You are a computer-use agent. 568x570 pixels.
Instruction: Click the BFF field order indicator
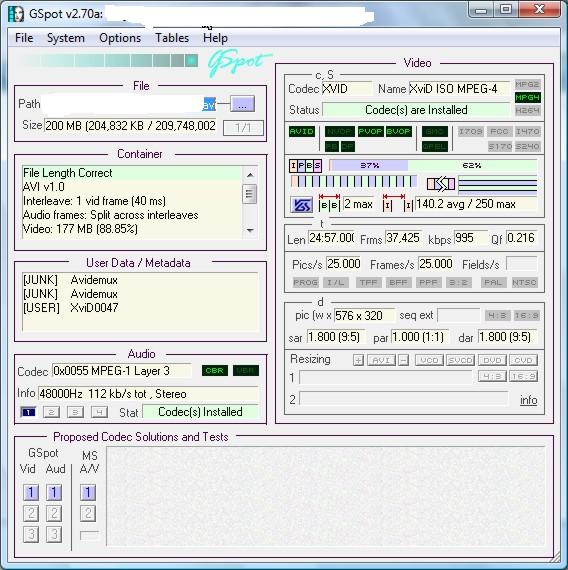click(399, 282)
